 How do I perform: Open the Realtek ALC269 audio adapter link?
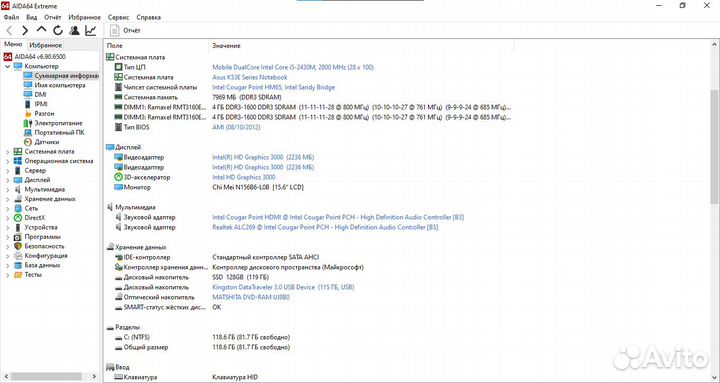tap(325, 227)
